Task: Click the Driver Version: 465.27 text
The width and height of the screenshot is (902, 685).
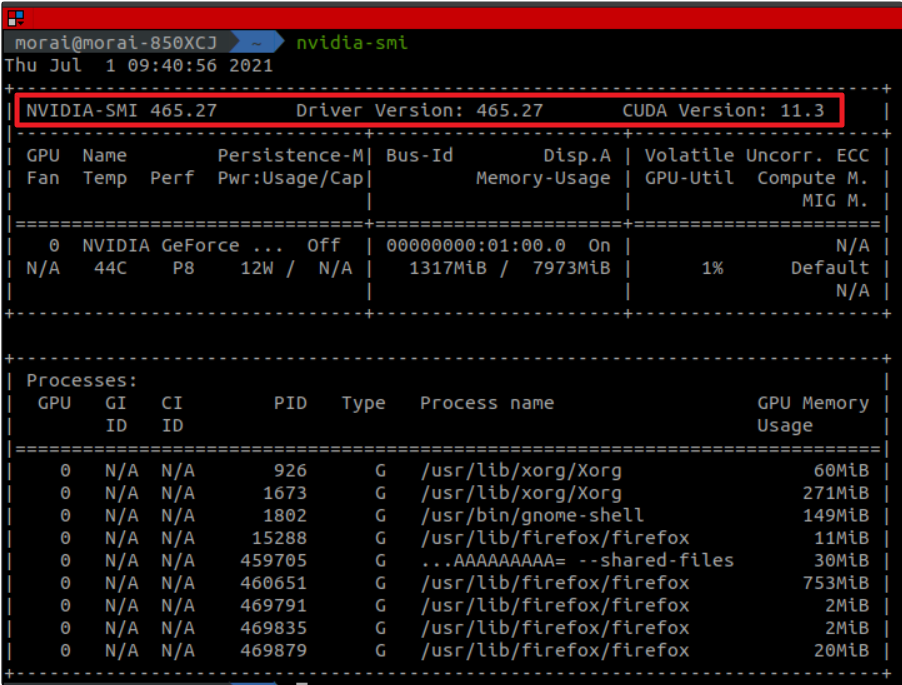Action: tap(419, 110)
